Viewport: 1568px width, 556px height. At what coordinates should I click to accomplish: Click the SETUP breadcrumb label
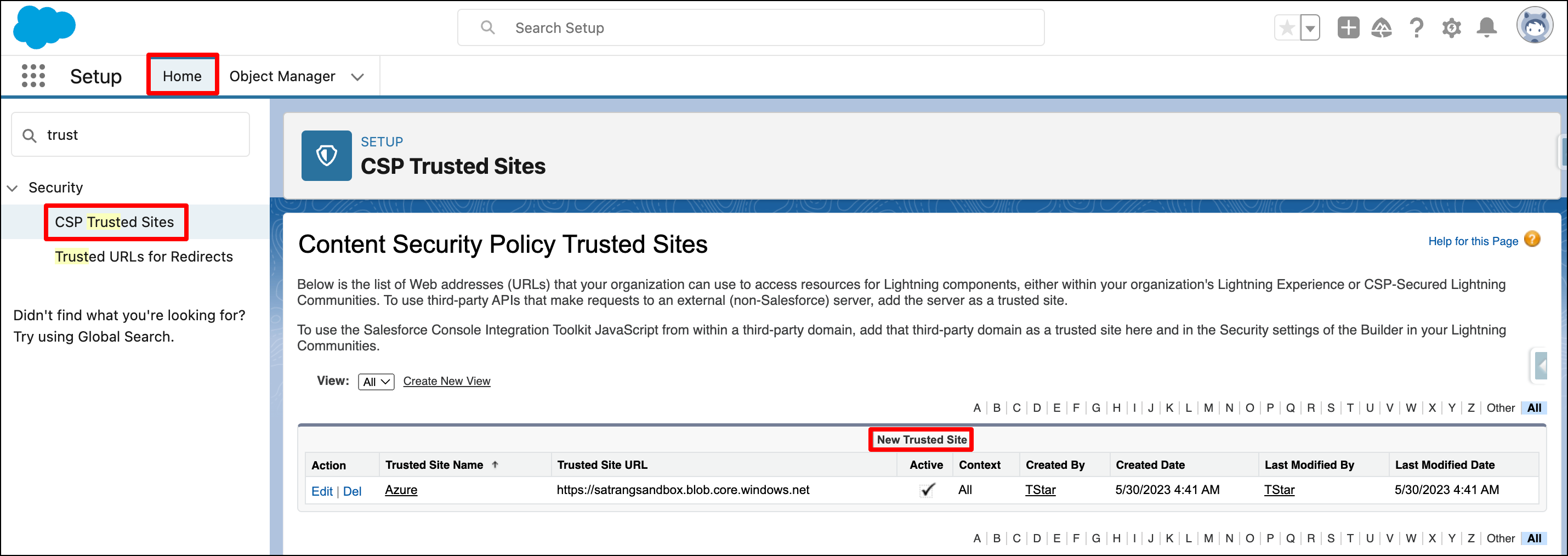(382, 142)
